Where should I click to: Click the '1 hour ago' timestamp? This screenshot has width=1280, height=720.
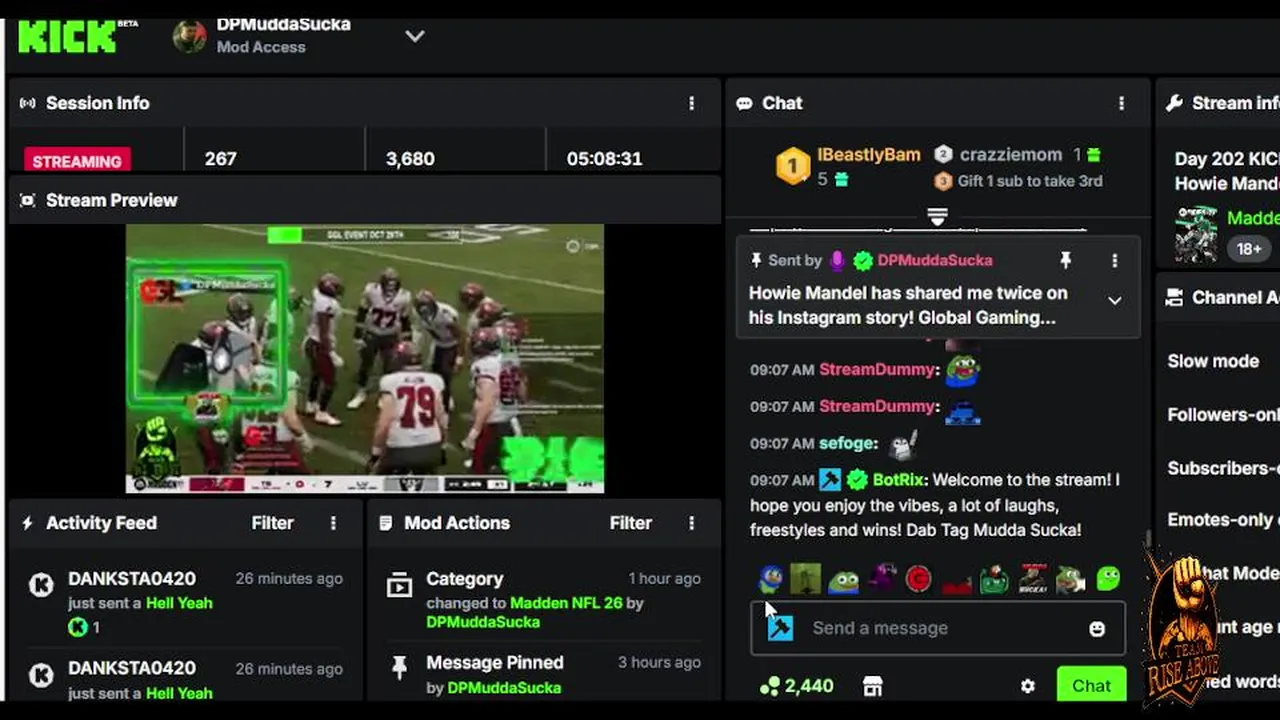point(664,579)
